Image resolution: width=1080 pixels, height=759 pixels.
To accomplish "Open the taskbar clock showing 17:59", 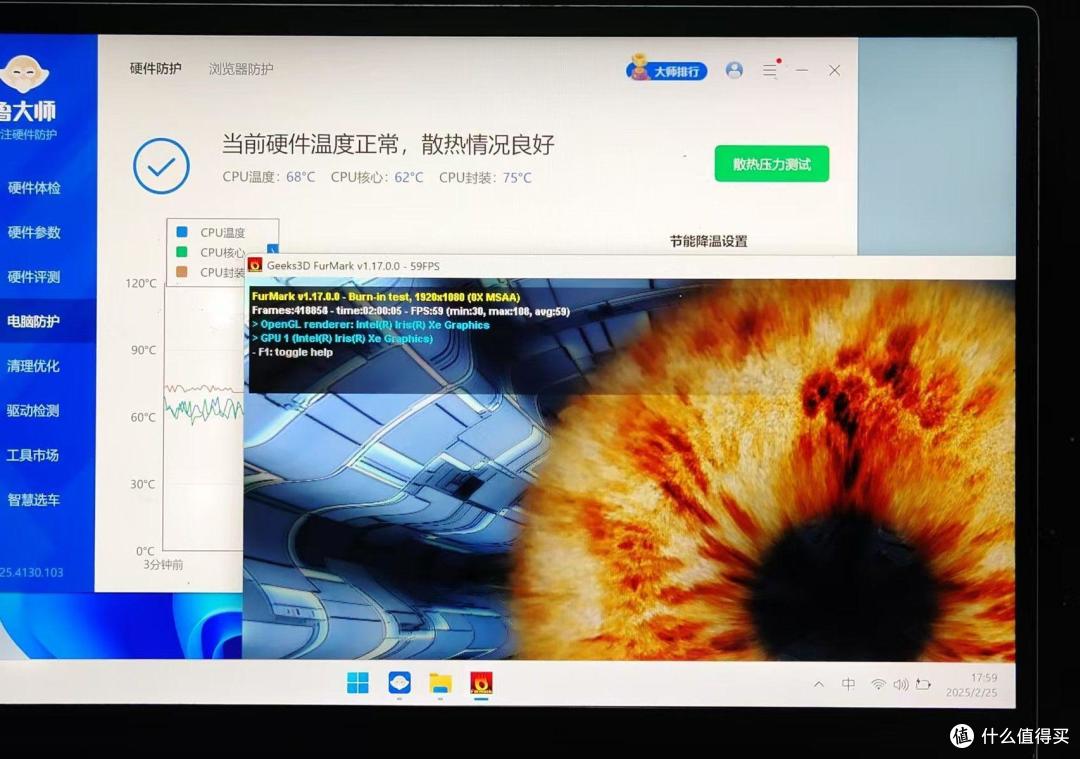I will (972, 685).
